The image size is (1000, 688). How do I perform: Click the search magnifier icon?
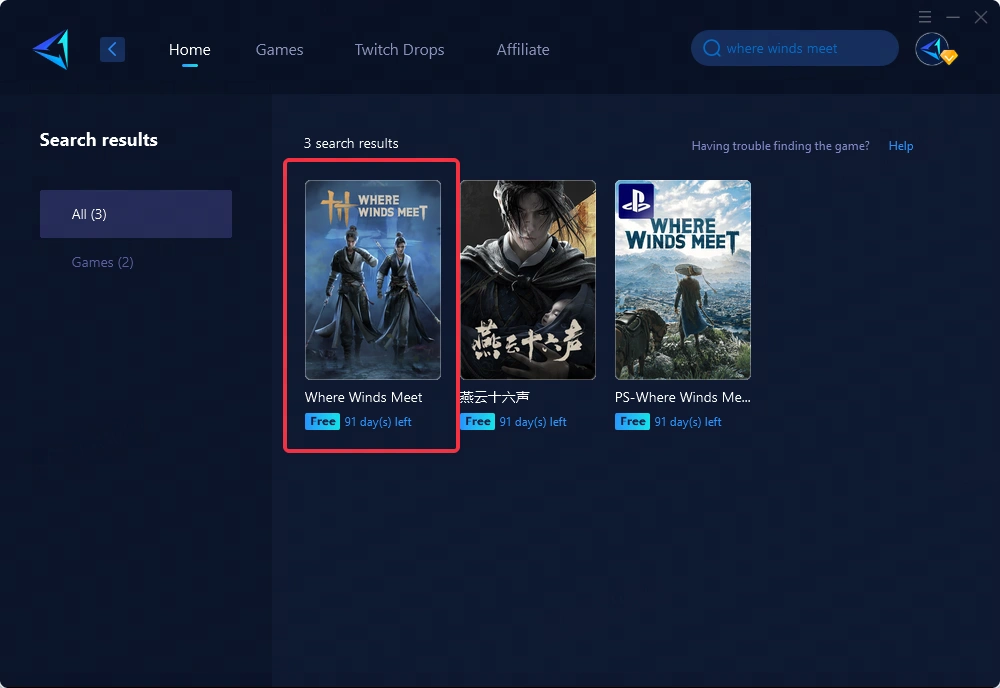tap(712, 48)
